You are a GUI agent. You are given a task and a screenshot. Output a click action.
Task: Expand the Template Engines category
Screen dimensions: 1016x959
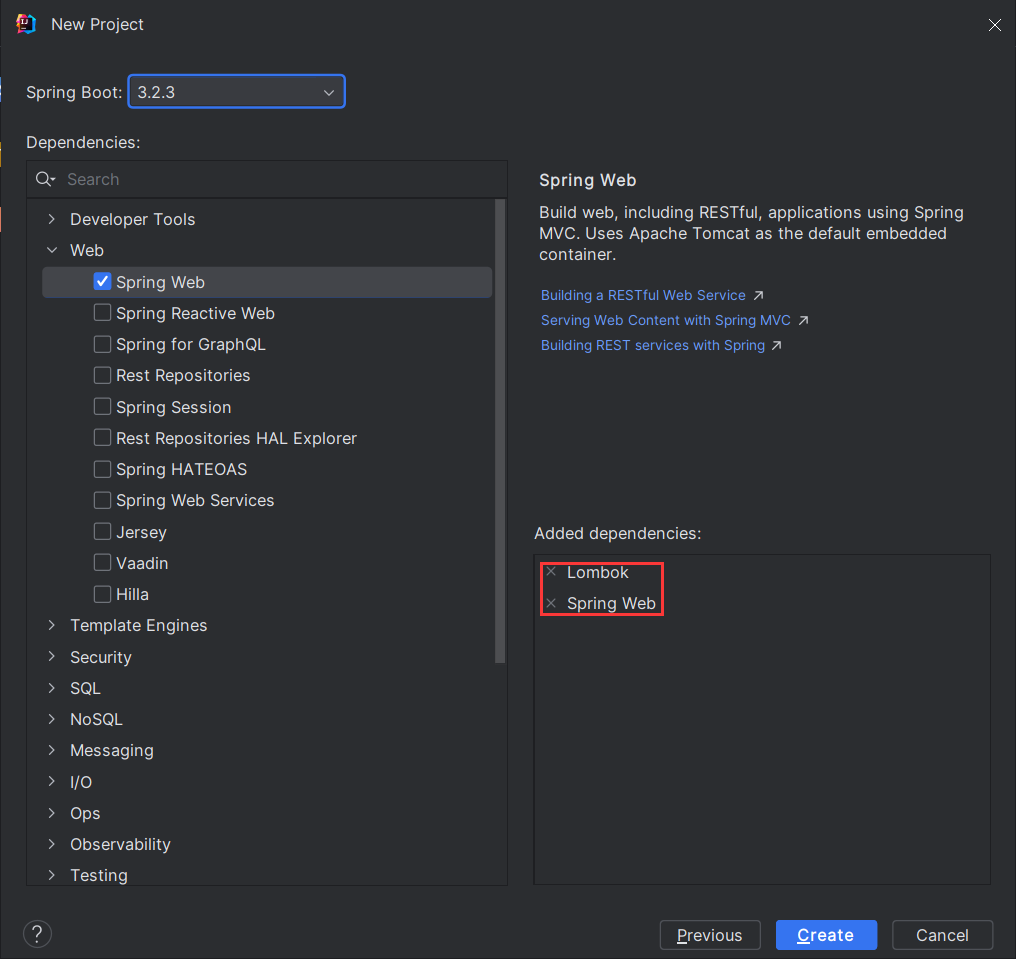click(52, 625)
